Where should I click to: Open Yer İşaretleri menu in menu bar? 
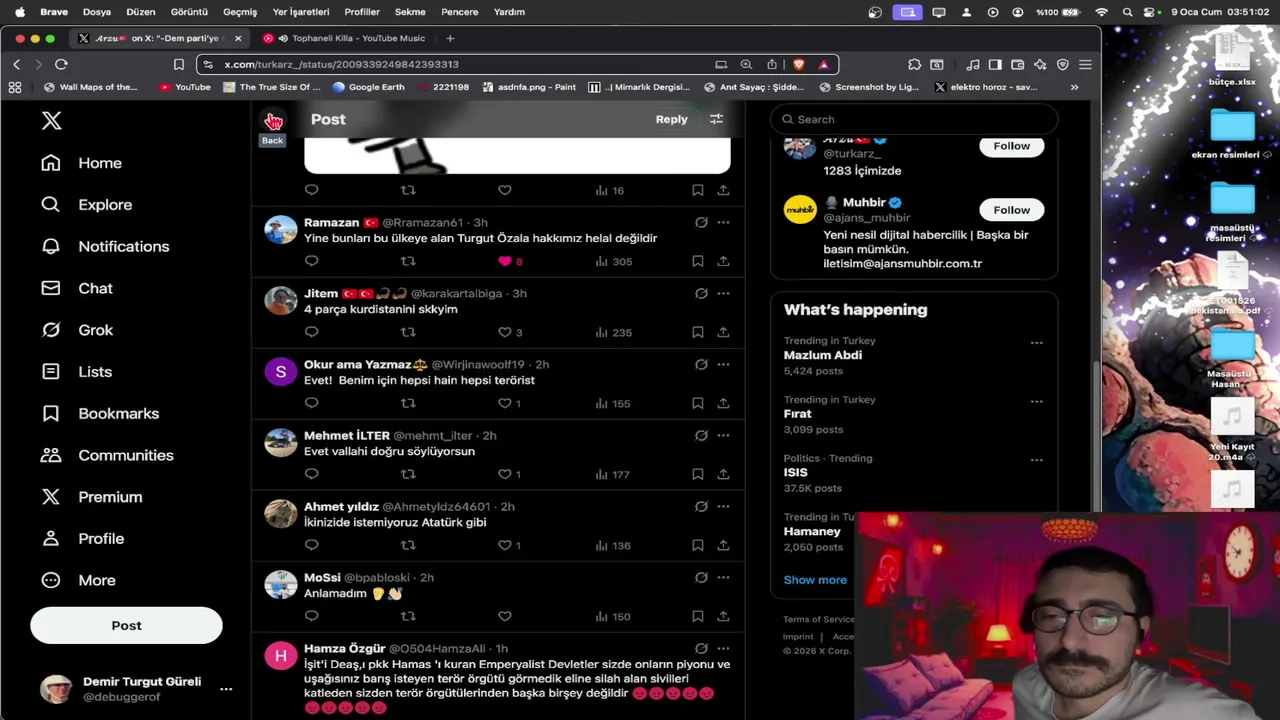click(x=300, y=12)
